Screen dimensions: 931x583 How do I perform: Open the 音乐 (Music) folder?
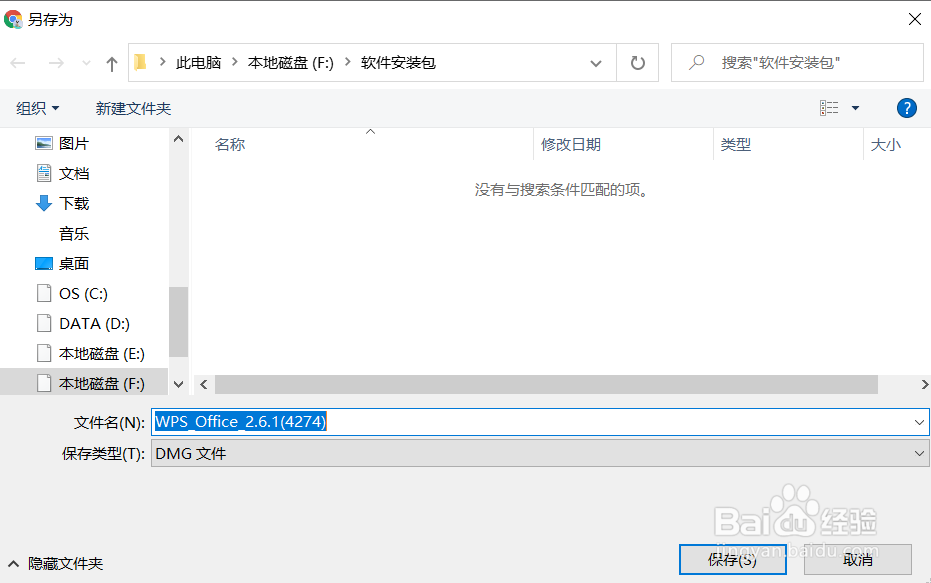click(x=73, y=233)
